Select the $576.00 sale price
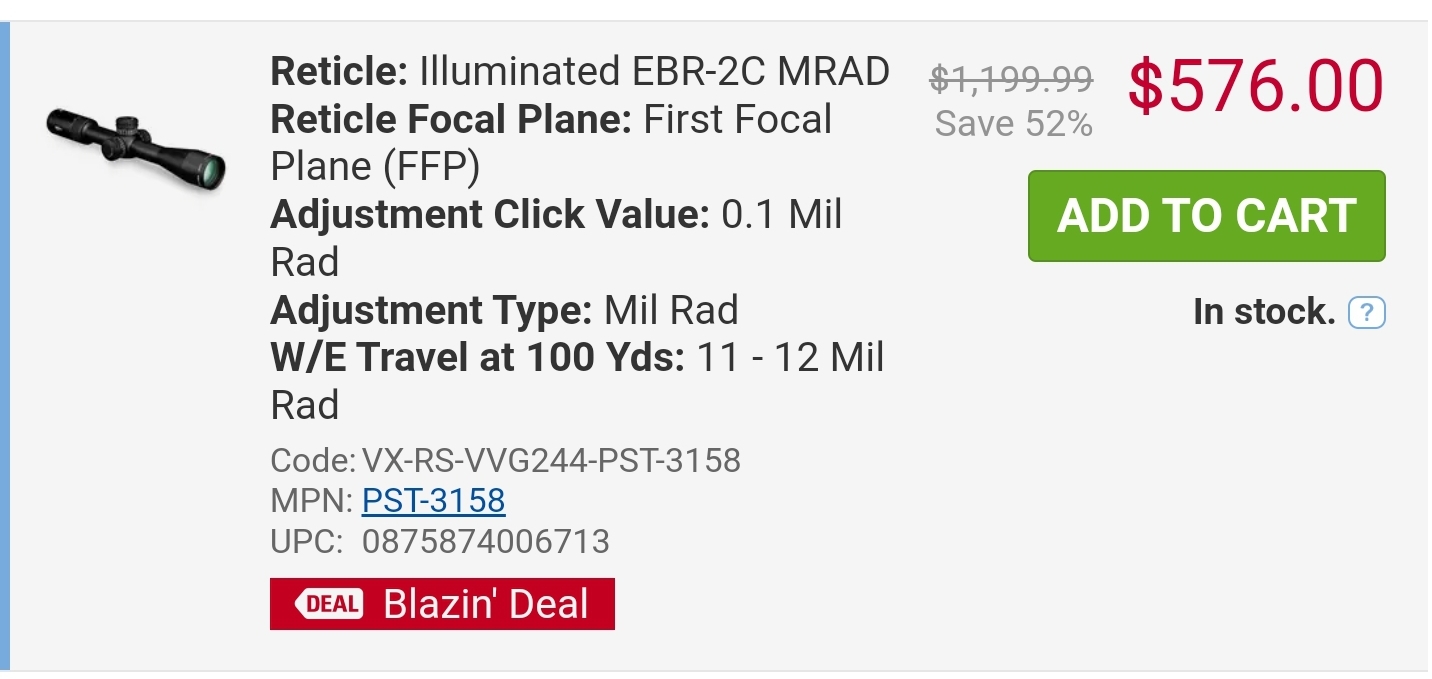This screenshot has width=1432, height=679. tap(1256, 86)
